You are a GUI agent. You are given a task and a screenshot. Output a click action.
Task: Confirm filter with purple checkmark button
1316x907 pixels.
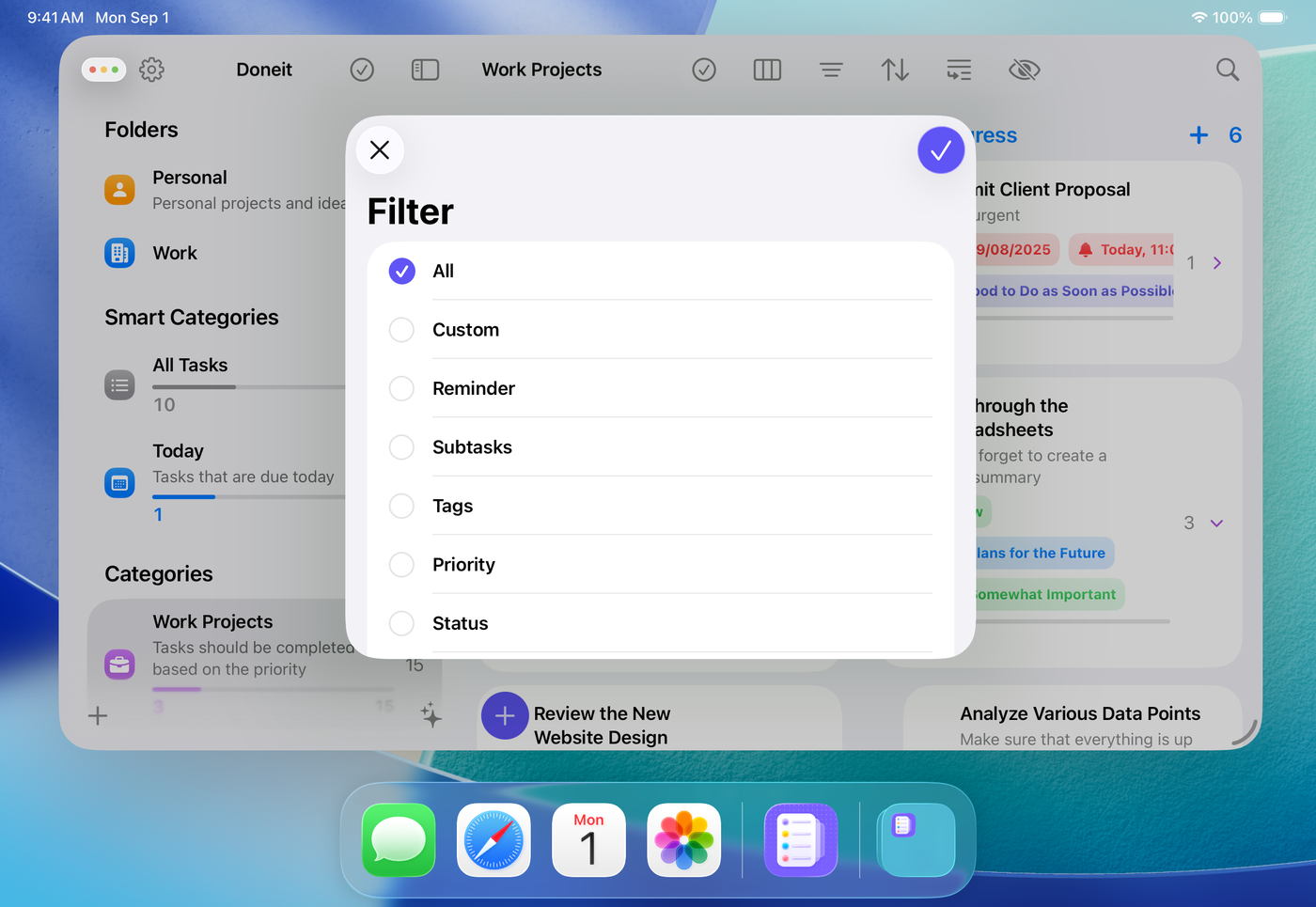[940, 150]
